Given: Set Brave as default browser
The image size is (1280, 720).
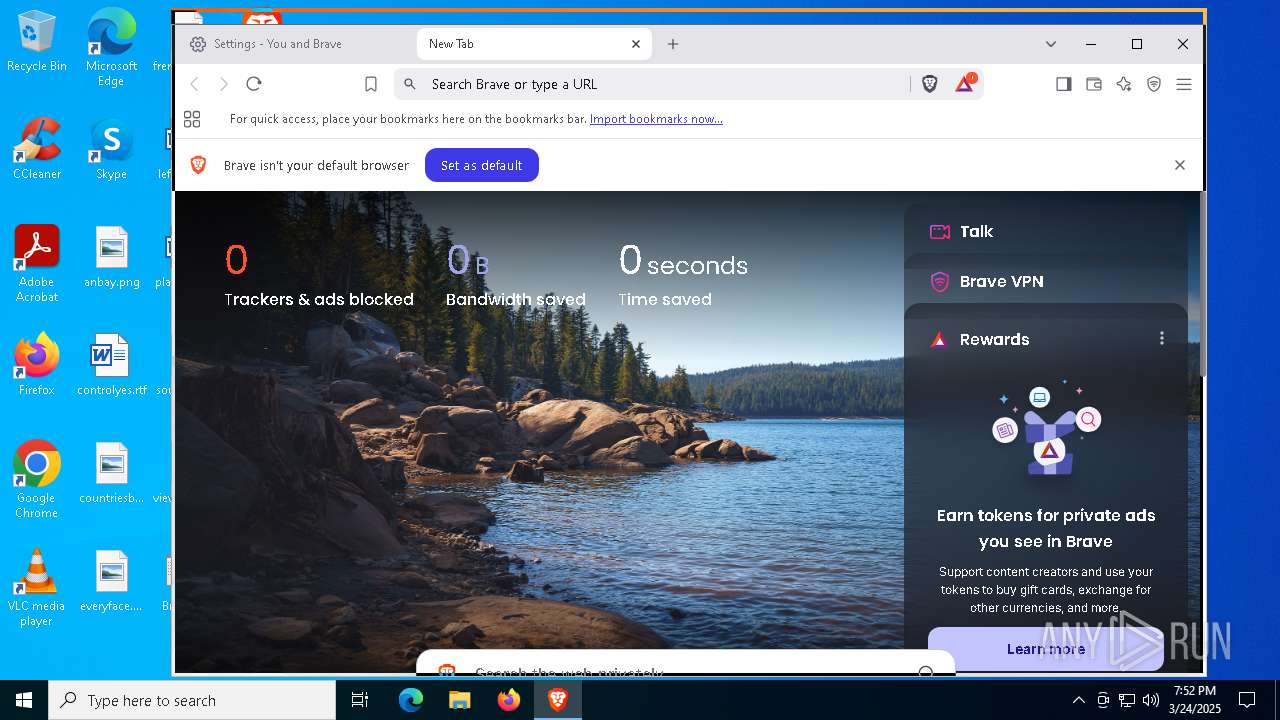Looking at the screenshot, I should pos(482,165).
